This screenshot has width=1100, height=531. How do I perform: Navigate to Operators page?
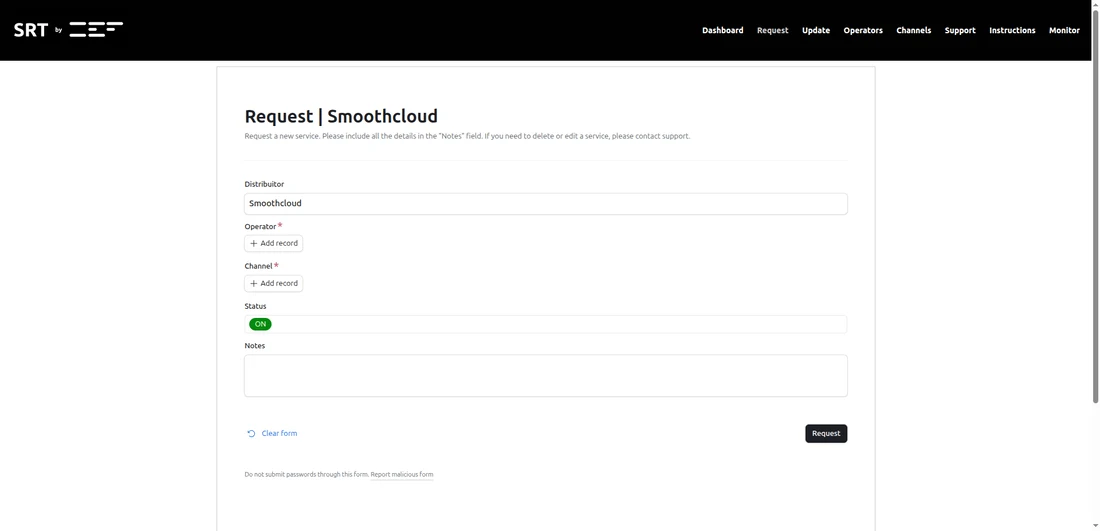click(x=863, y=30)
